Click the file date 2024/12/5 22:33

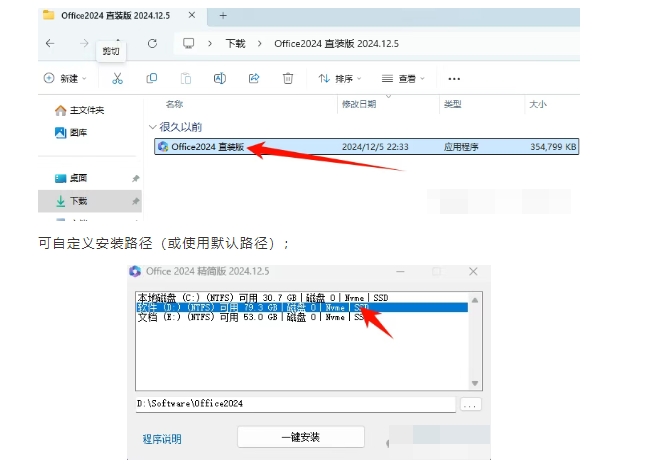pos(375,147)
